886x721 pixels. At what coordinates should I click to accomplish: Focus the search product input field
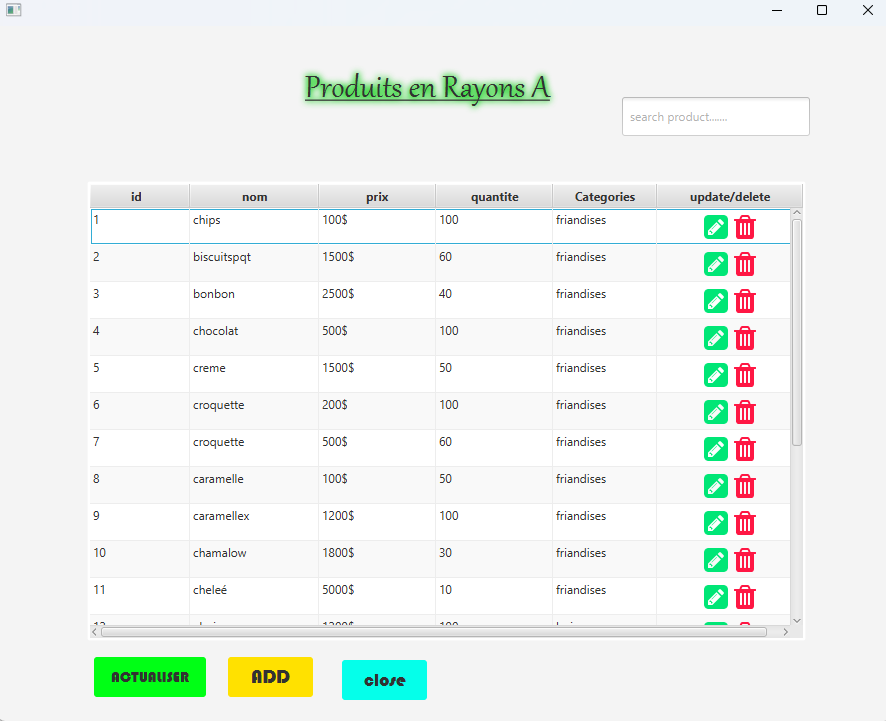[715, 117]
